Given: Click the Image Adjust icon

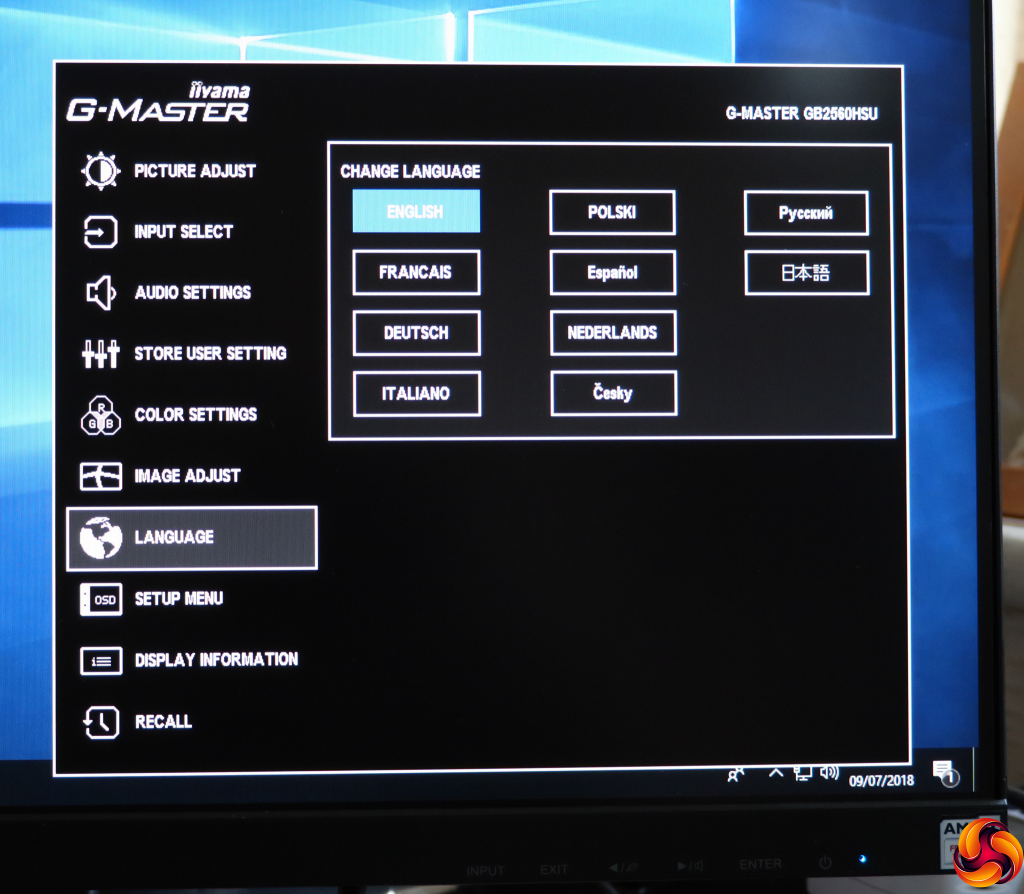Looking at the screenshot, I should point(101,476).
